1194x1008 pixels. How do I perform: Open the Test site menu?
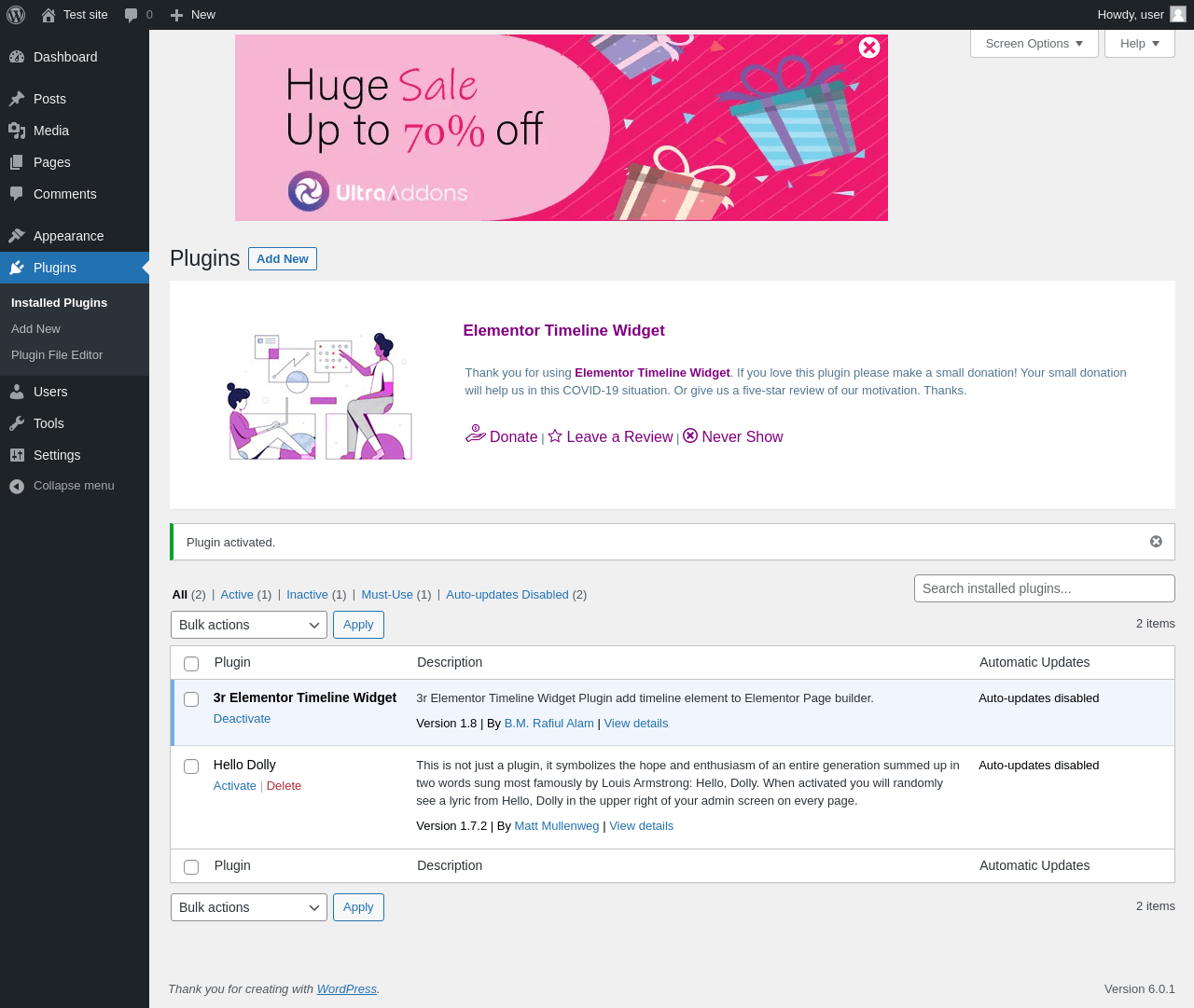(x=75, y=15)
